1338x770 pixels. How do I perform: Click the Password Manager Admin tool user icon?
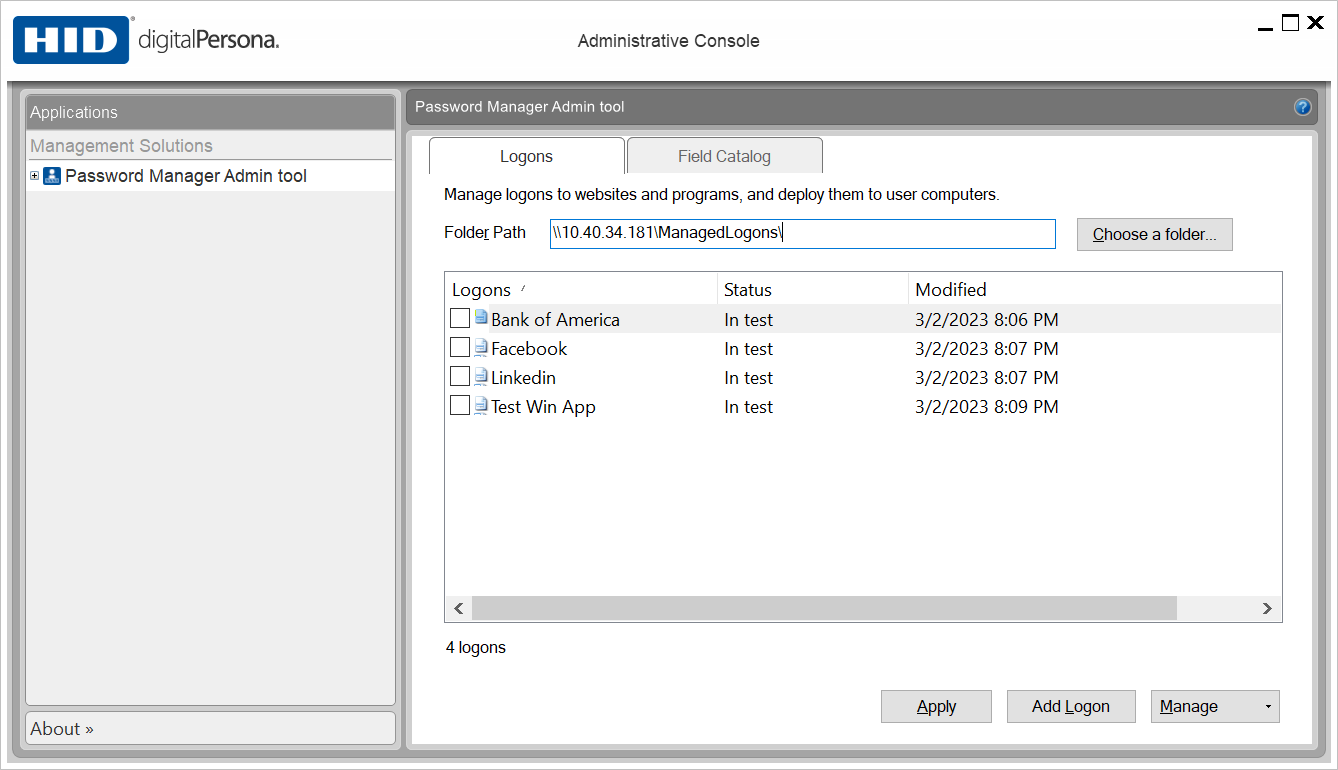click(x=52, y=176)
